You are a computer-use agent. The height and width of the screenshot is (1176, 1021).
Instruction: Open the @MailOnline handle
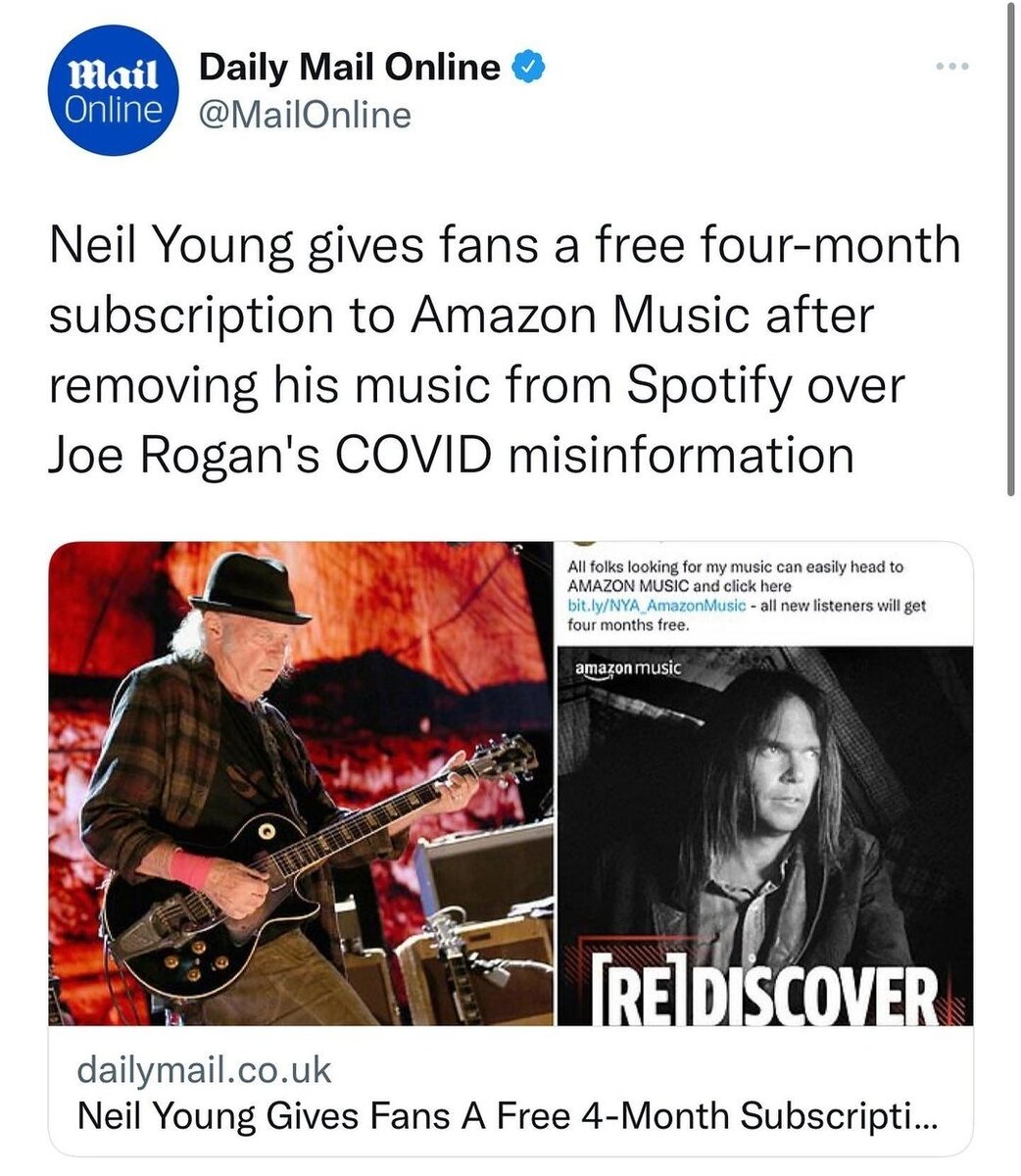point(304,116)
